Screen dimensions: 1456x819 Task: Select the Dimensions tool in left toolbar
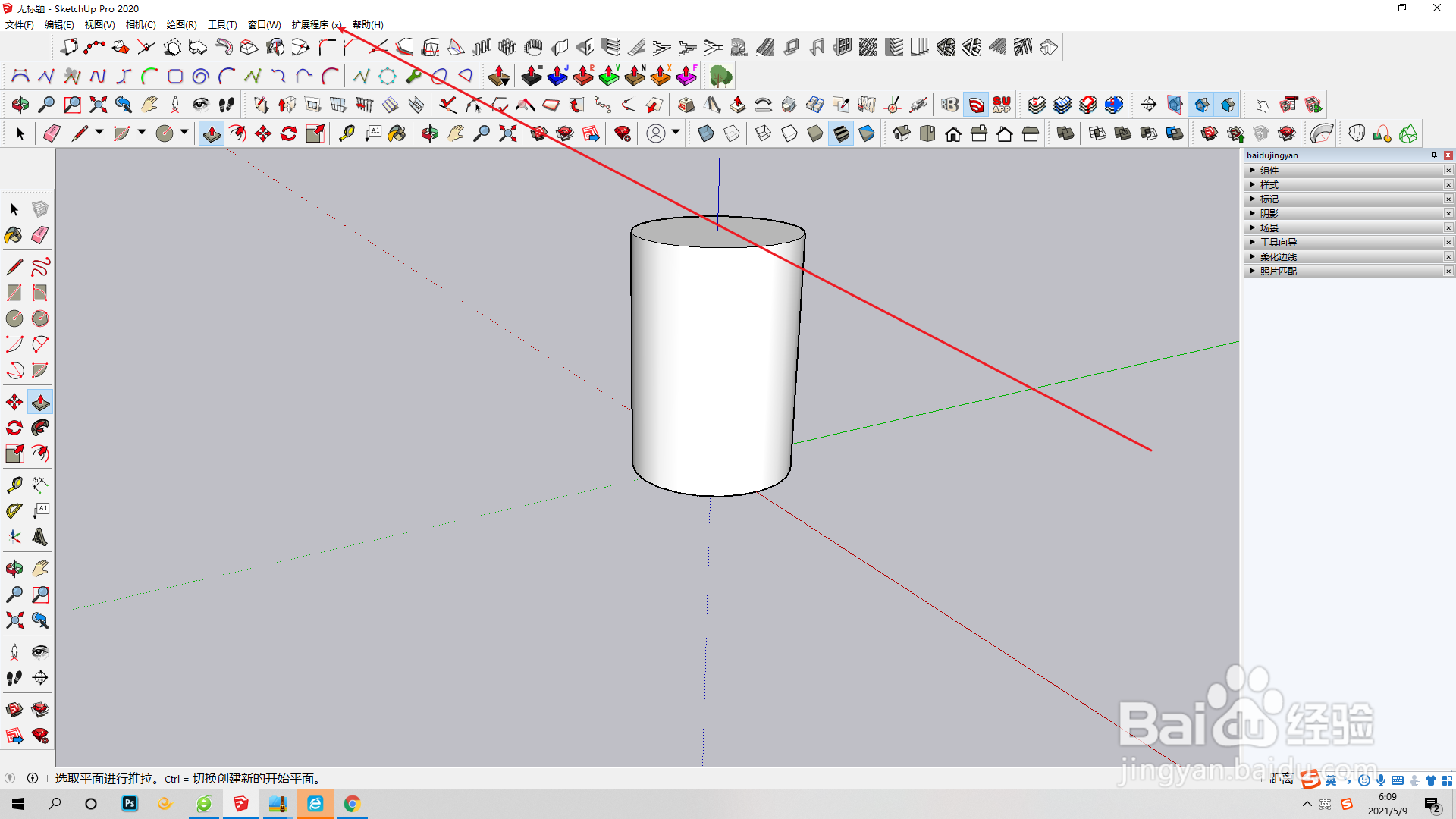pyautogui.click(x=40, y=485)
